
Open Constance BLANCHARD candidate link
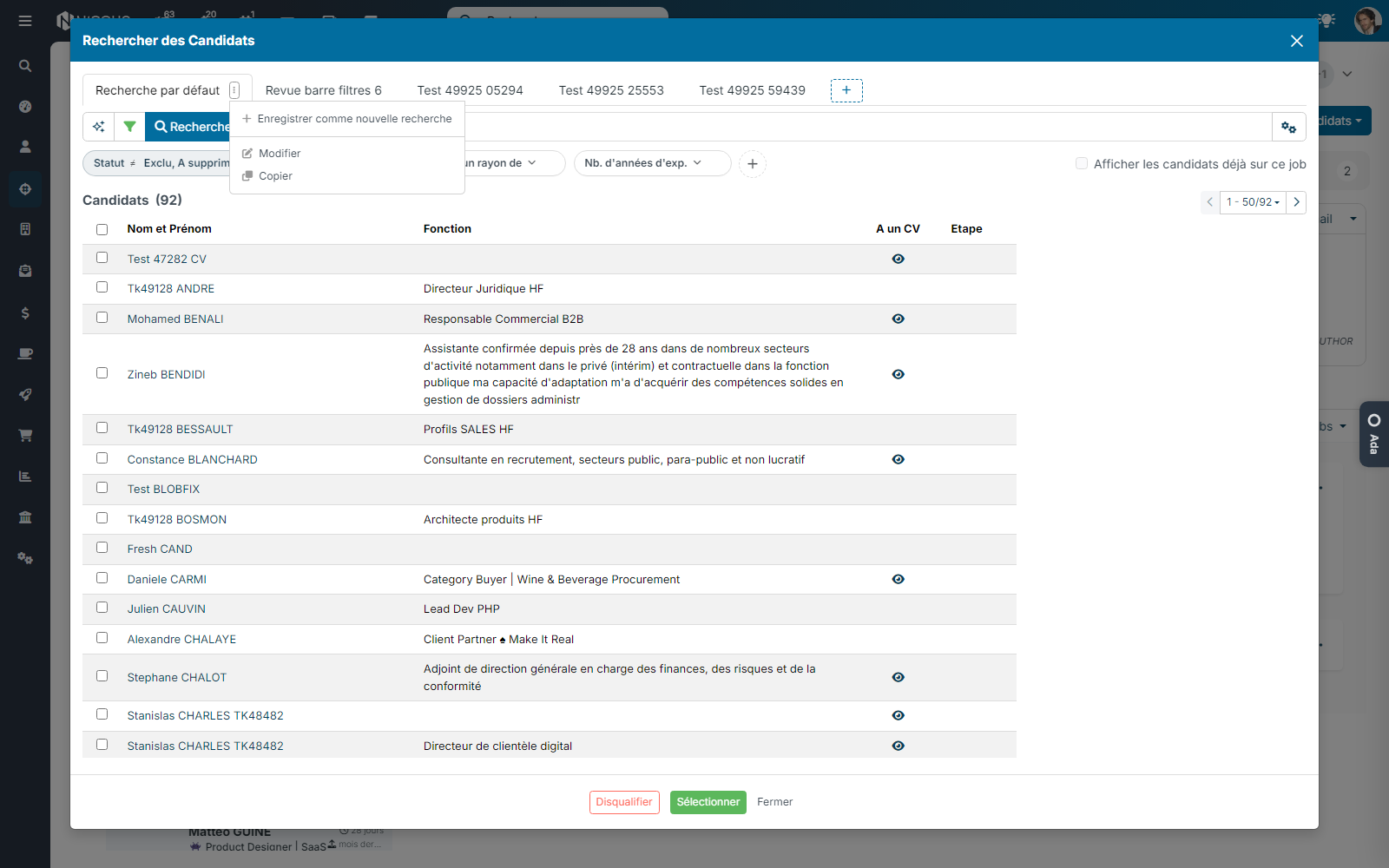(193, 459)
